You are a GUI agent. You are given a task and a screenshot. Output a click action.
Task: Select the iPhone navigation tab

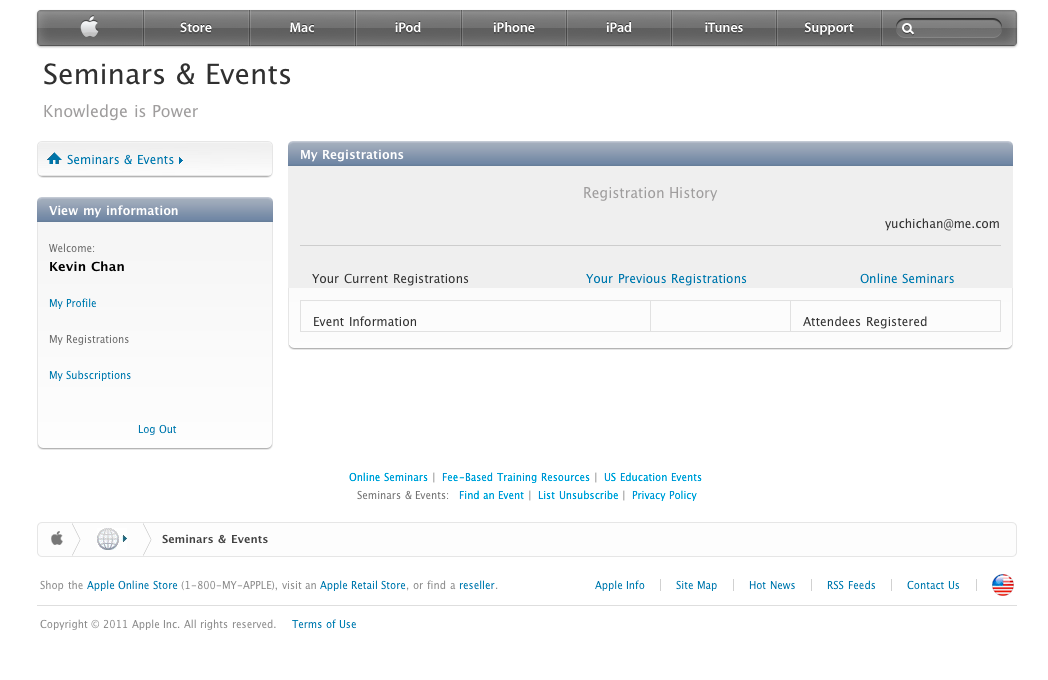coord(513,27)
